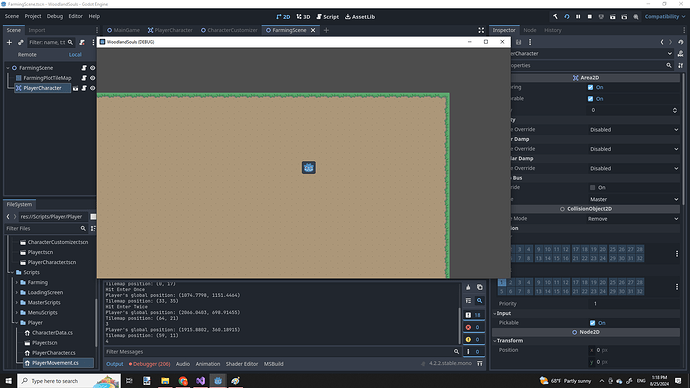This screenshot has height=388, width=690.
Task: Switch to the Script workspace
Action: click(327, 17)
